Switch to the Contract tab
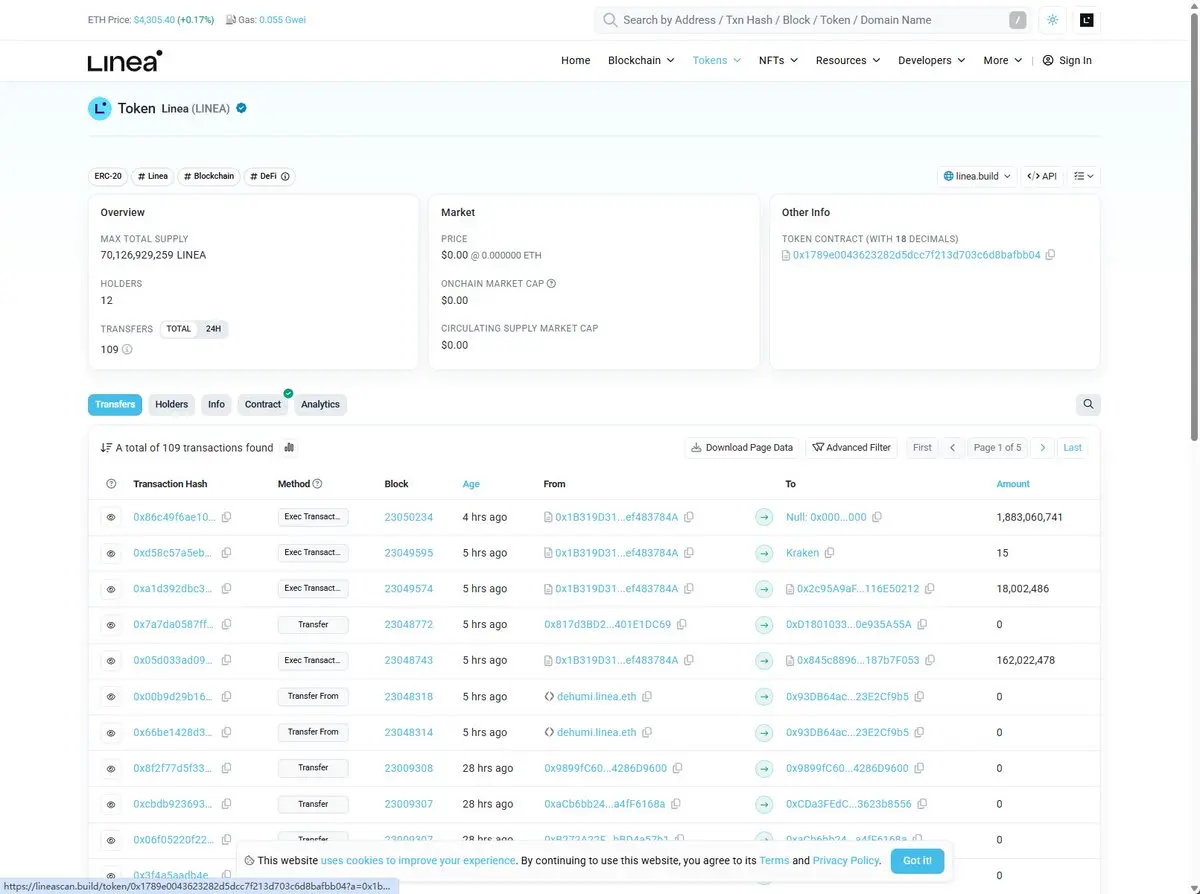1200x894 pixels. [x=263, y=405]
